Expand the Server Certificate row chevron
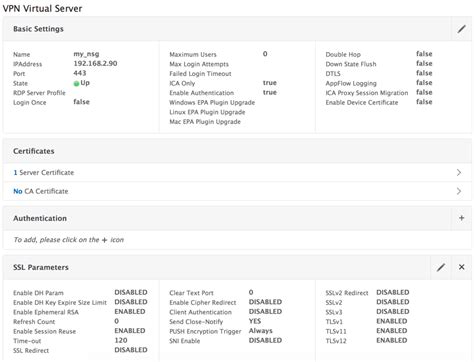This screenshot has height=362, width=474. 459,172
